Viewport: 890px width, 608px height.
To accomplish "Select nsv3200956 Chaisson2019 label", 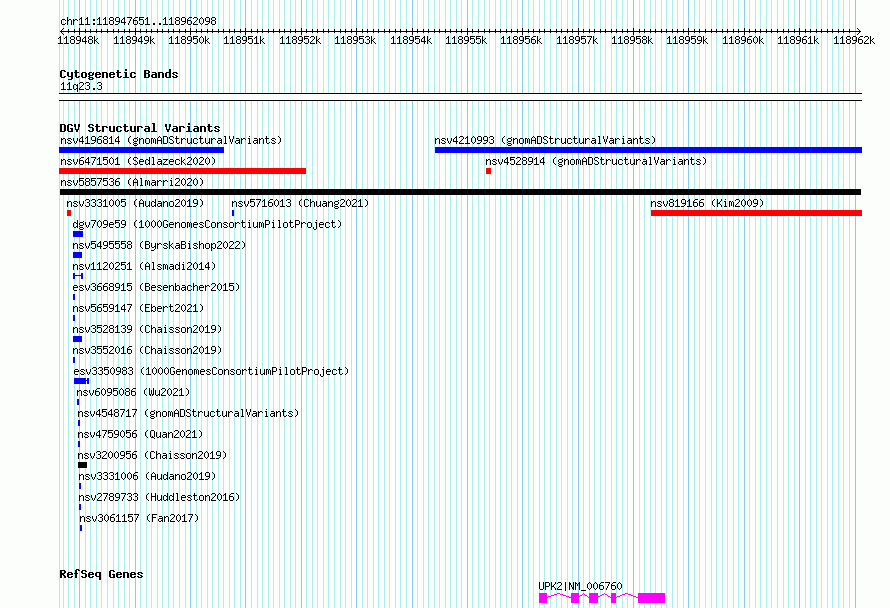I will 152,455.
